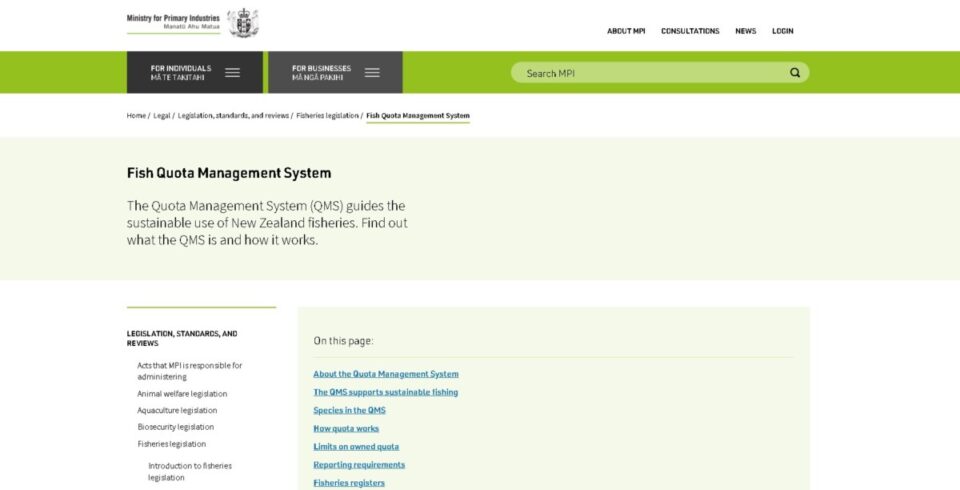
Task: Type in the Search MPI field
Action: point(650,73)
